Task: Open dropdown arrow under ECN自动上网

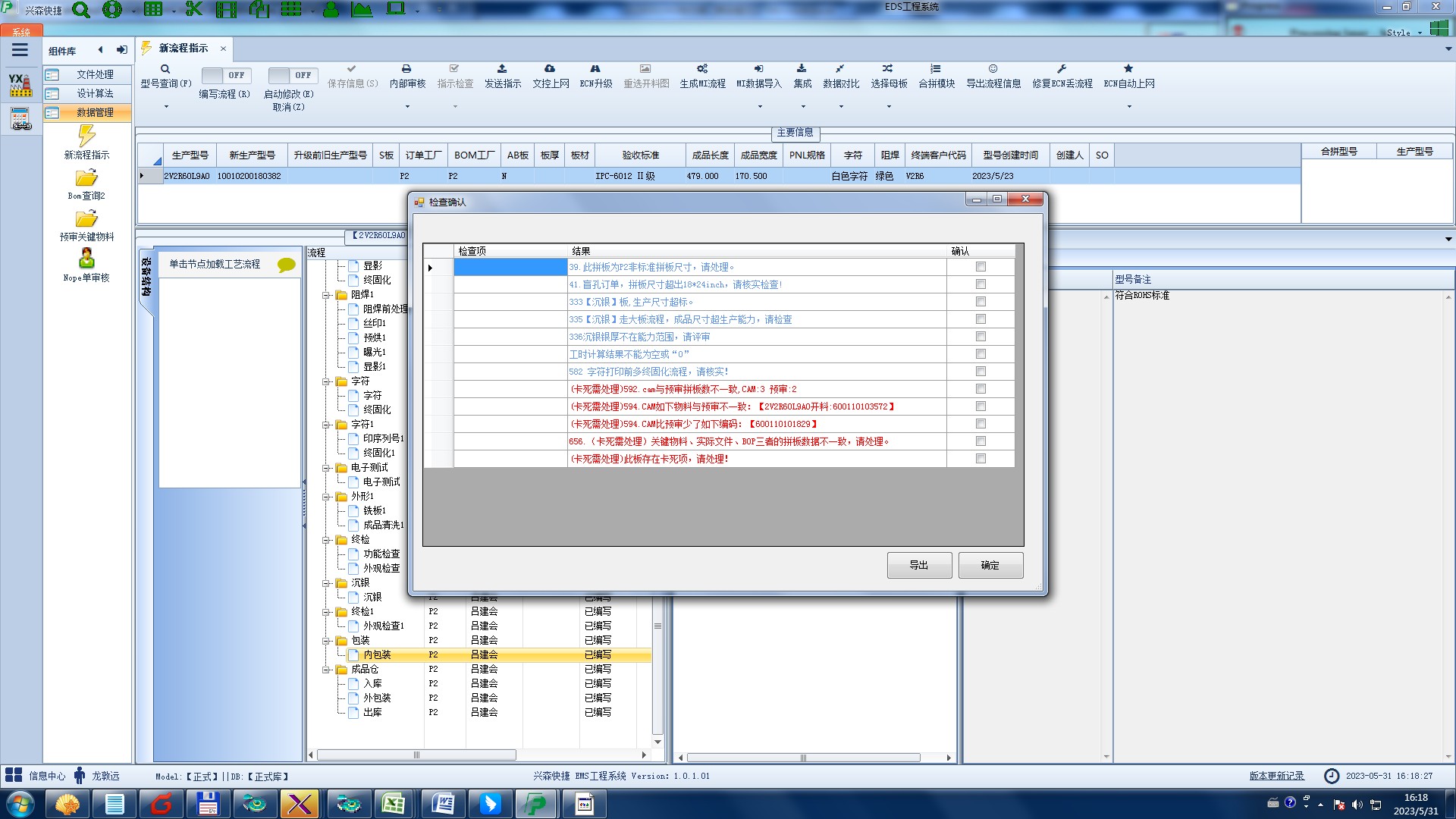Action: [x=1129, y=107]
